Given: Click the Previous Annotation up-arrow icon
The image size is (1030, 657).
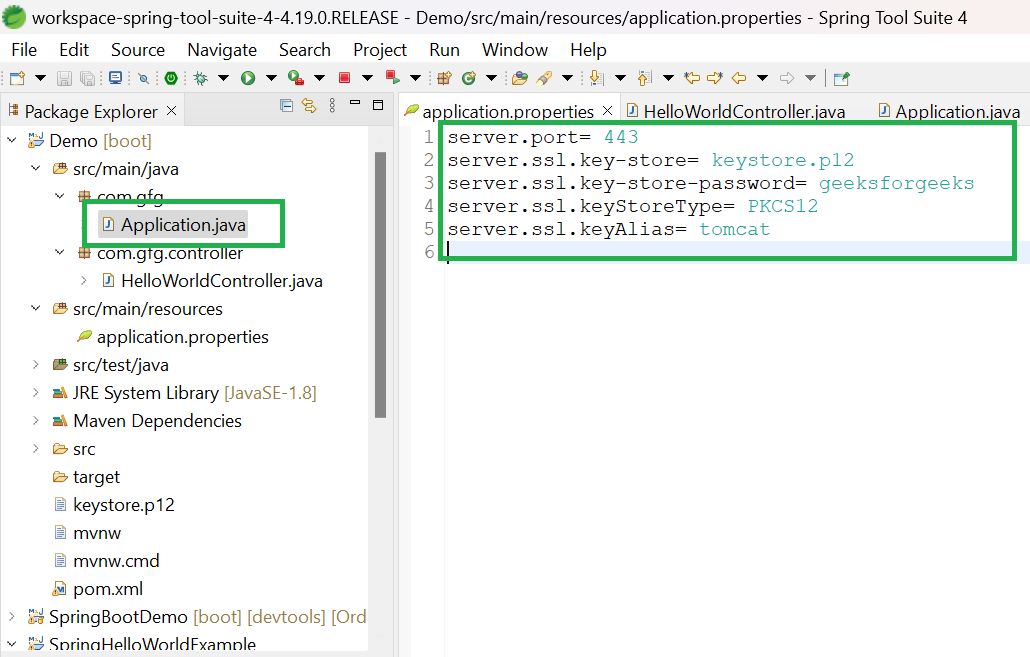Looking at the screenshot, I should tap(644, 78).
